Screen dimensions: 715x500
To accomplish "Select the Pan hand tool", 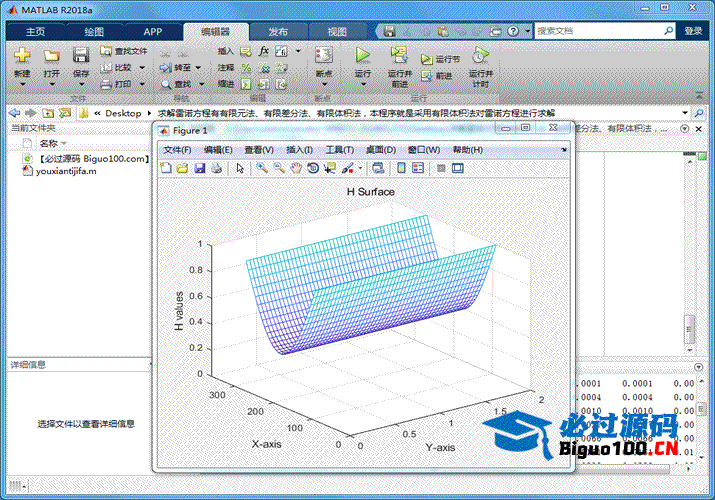I will tap(296, 168).
